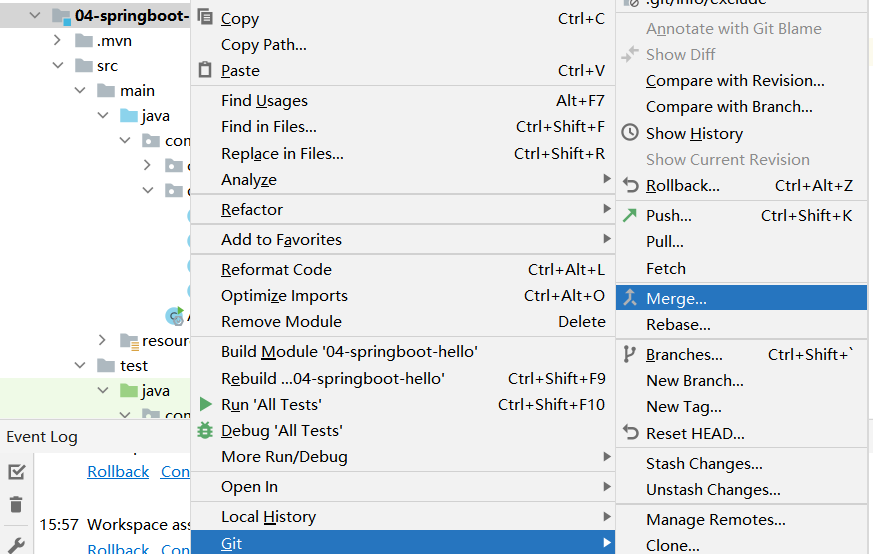The width and height of the screenshot is (873, 554).
Task: Collapse the test java folder chevron
Action: point(103,390)
